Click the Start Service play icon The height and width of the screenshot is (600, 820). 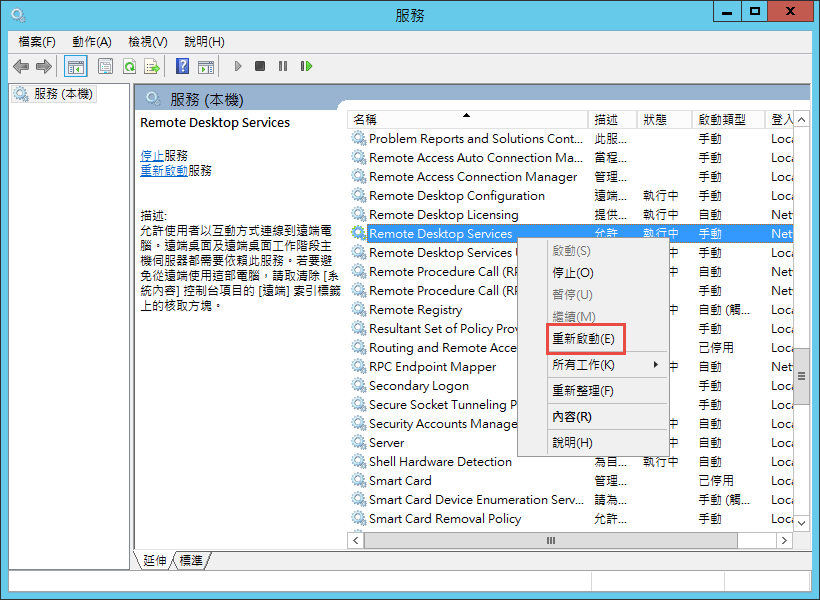238,66
